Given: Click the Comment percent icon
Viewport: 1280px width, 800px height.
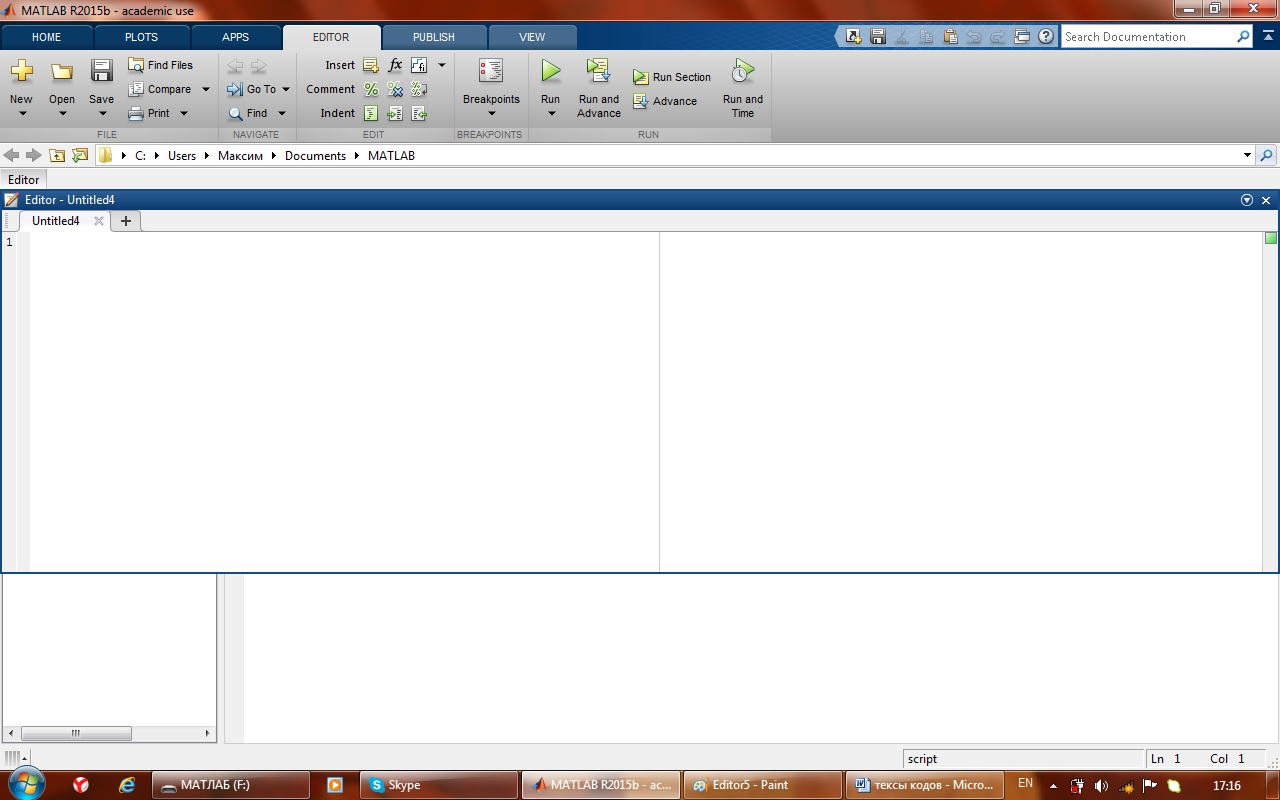Looking at the screenshot, I should pyautogui.click(x=371, y=89).
